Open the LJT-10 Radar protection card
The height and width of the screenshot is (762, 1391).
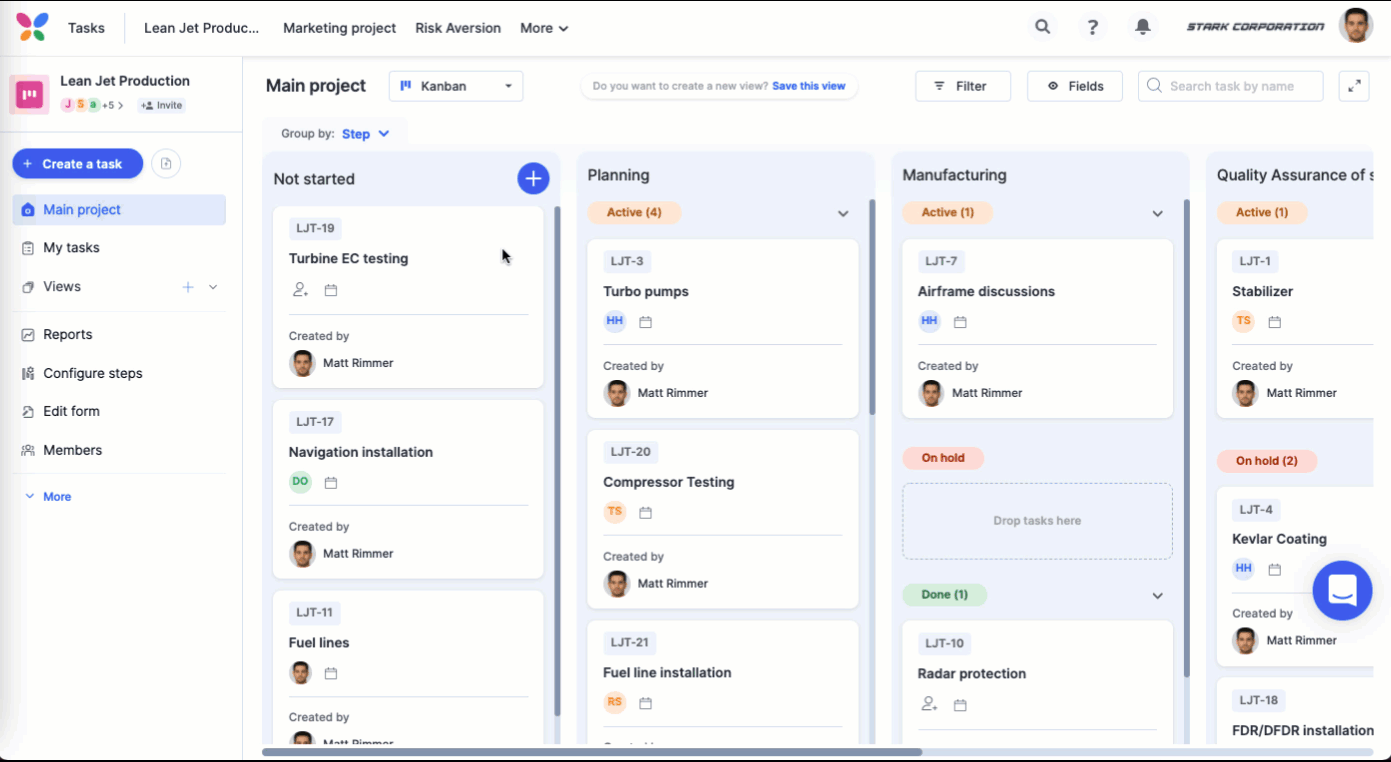[1037, 682]
